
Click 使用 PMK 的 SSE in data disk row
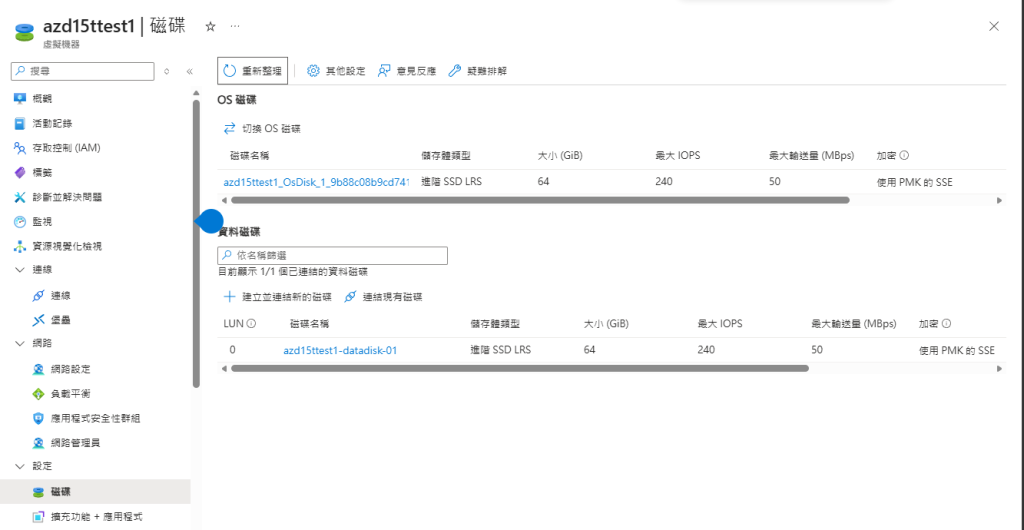point(957,351)
